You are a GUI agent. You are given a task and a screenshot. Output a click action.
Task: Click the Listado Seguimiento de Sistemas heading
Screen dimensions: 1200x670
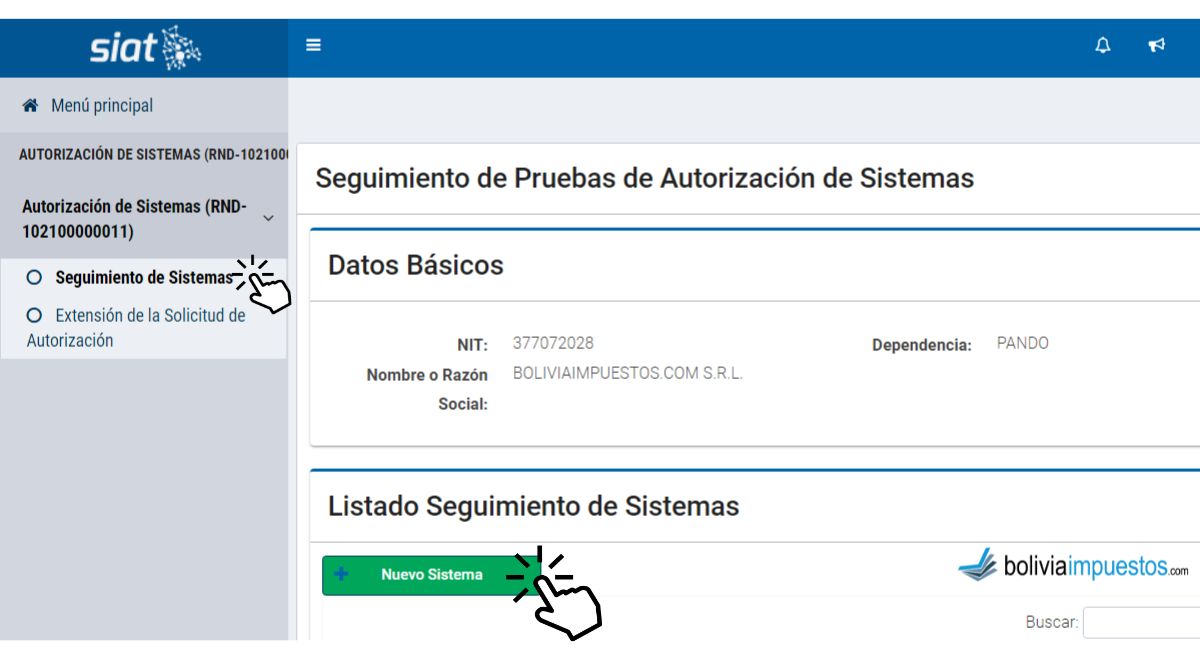(x=533, y=506)
